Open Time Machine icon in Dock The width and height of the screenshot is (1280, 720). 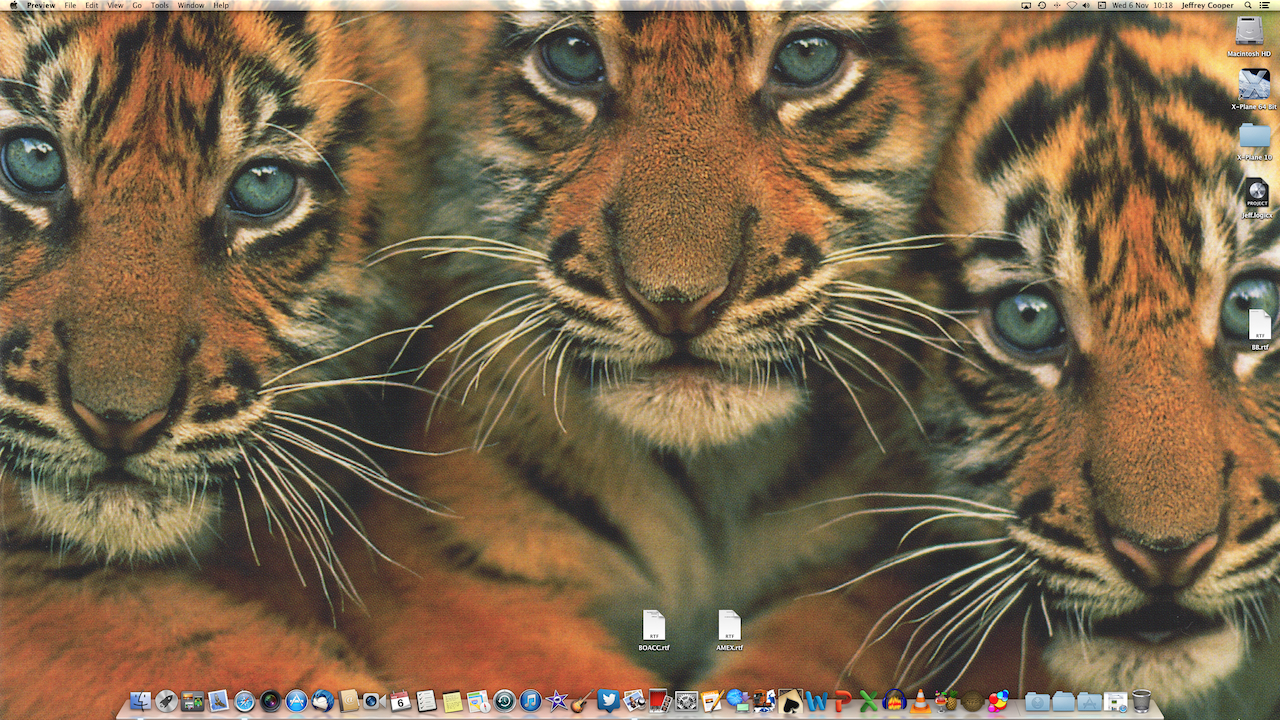(504, 701)
